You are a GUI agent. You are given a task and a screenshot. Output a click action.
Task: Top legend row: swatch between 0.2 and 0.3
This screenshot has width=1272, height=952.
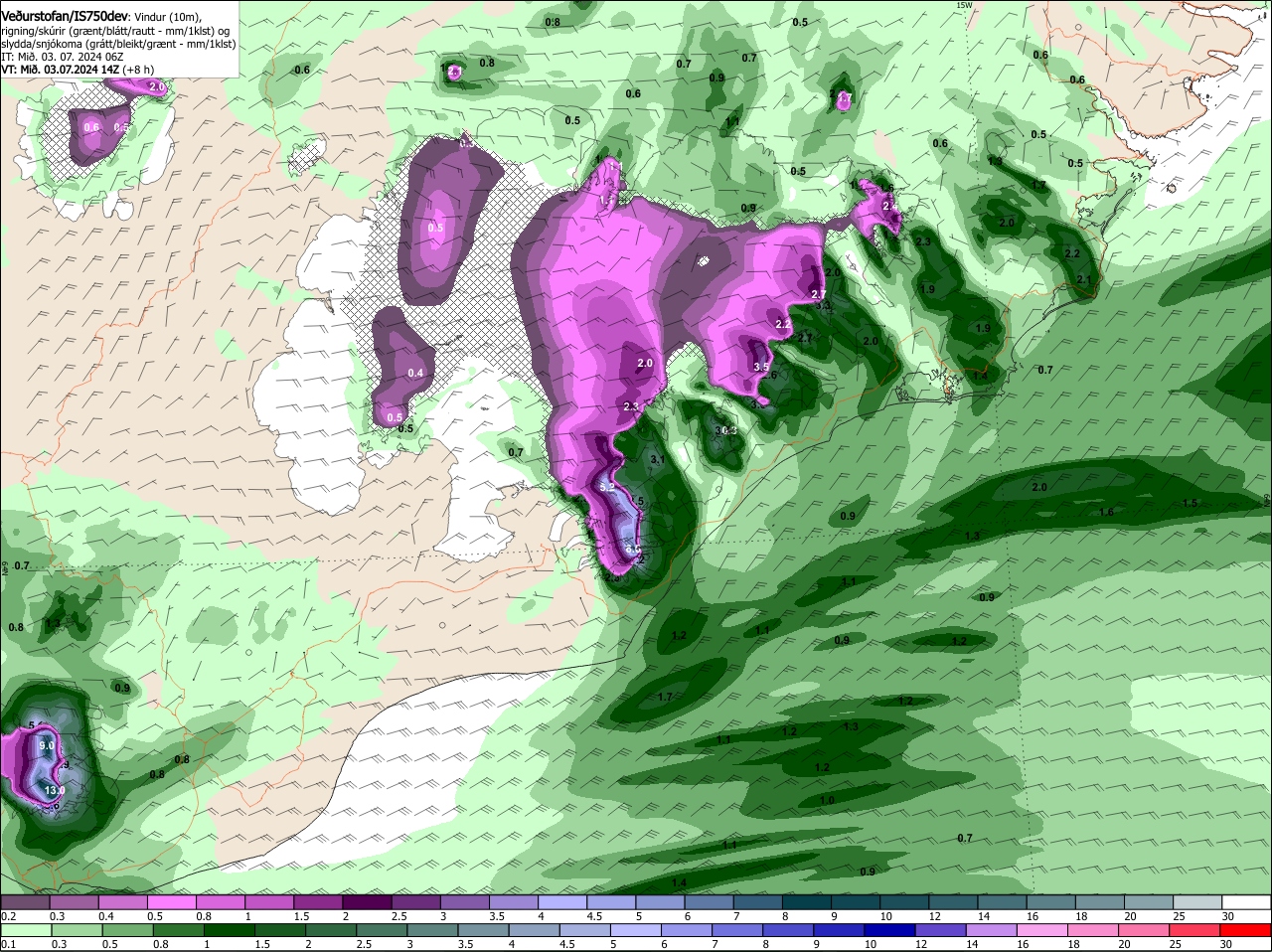[26, 902]
